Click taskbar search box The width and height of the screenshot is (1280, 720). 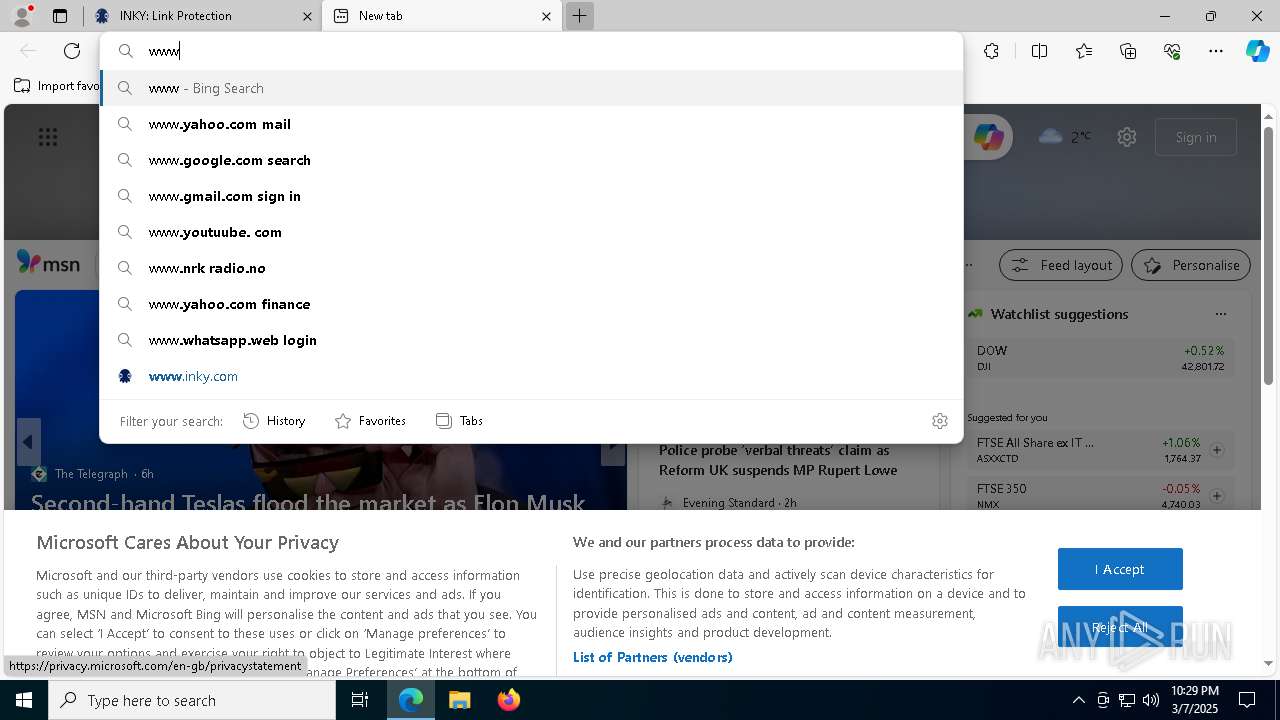(x=192, y=700)
